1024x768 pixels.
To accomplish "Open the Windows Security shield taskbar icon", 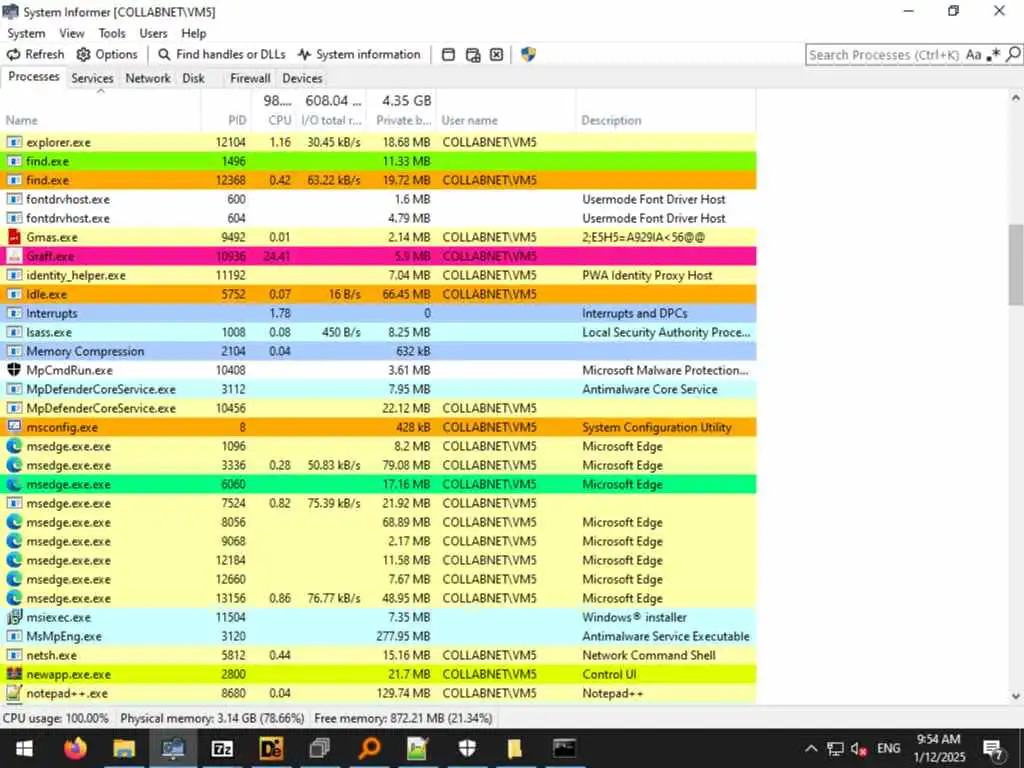I will (467, 748).
